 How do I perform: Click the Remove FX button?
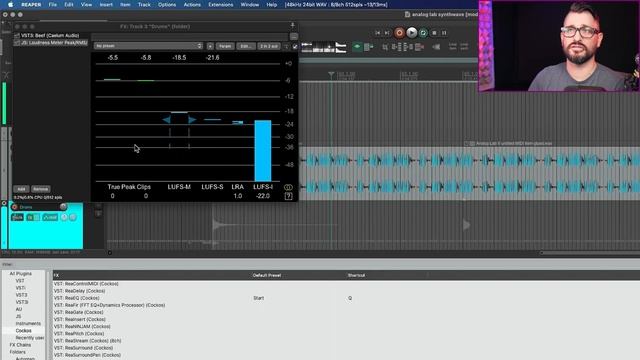click(40, 189)
